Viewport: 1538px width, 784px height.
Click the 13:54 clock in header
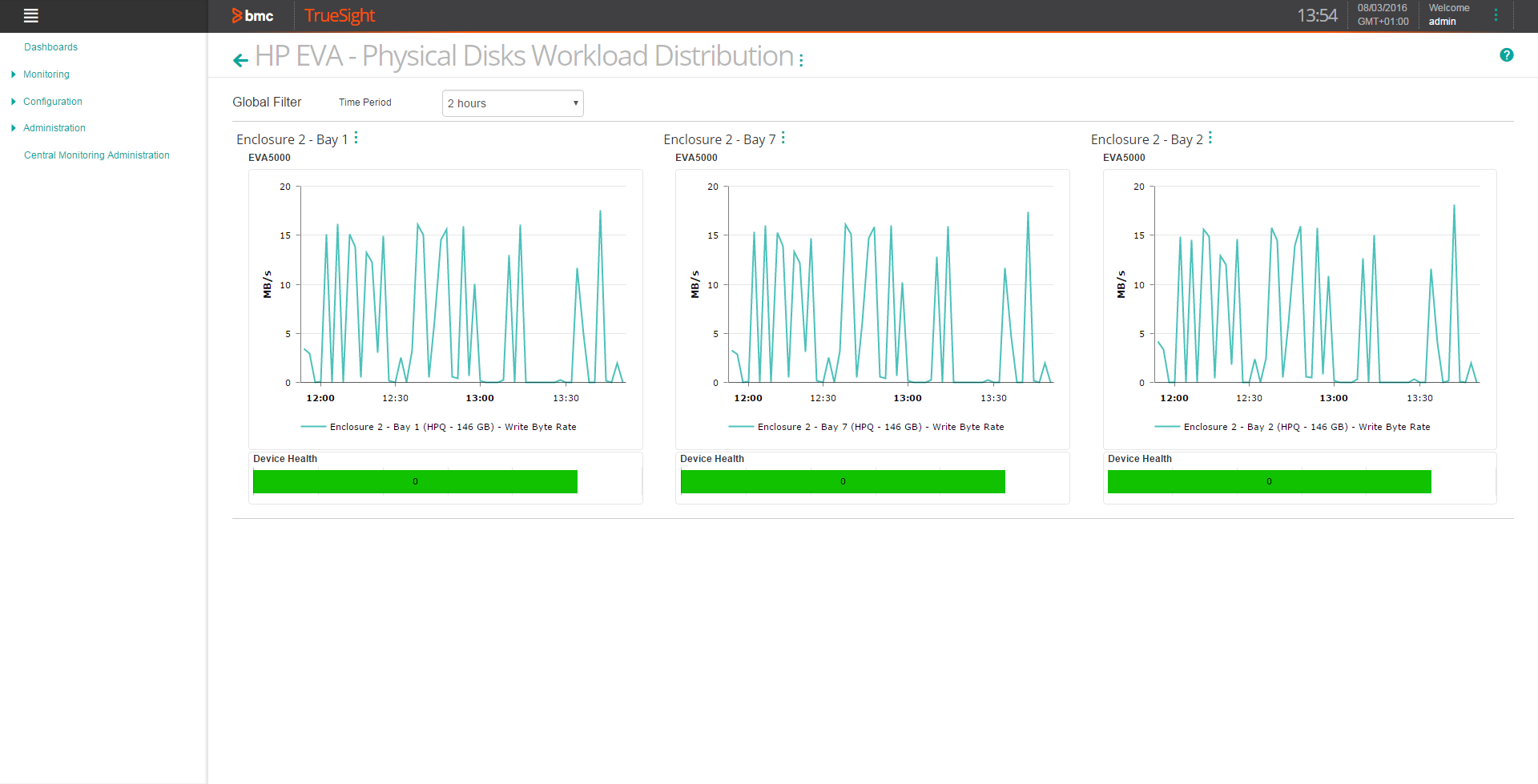point(1317,15)
